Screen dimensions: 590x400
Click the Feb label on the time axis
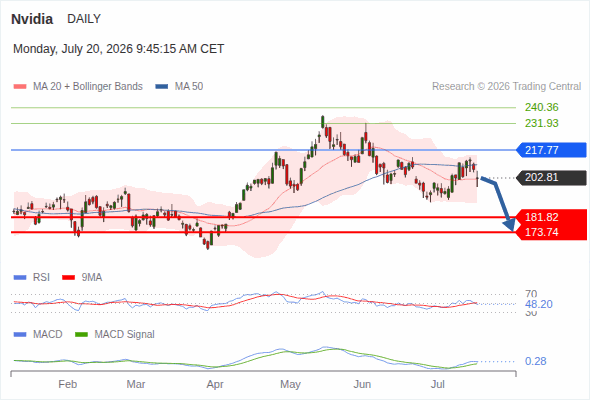(68, 384)
